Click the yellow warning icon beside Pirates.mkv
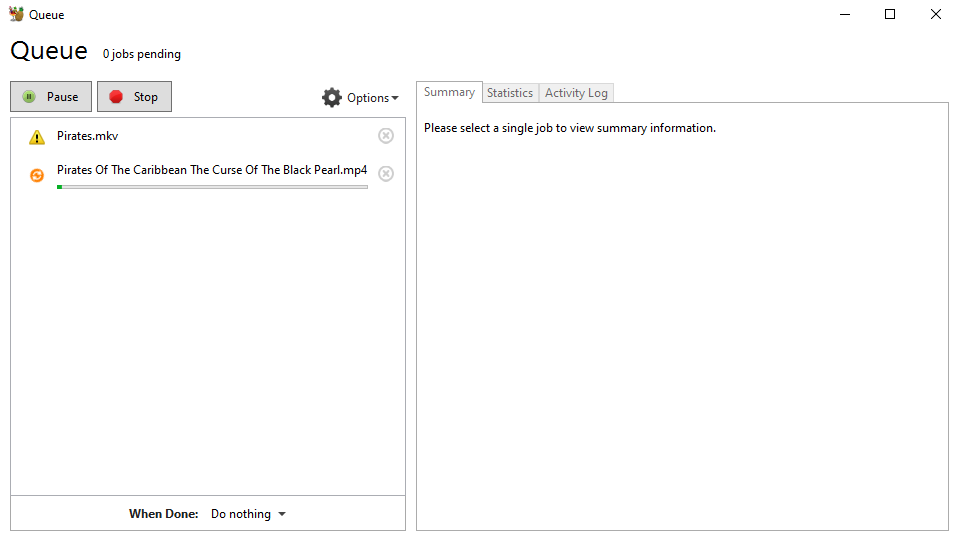 37,137
